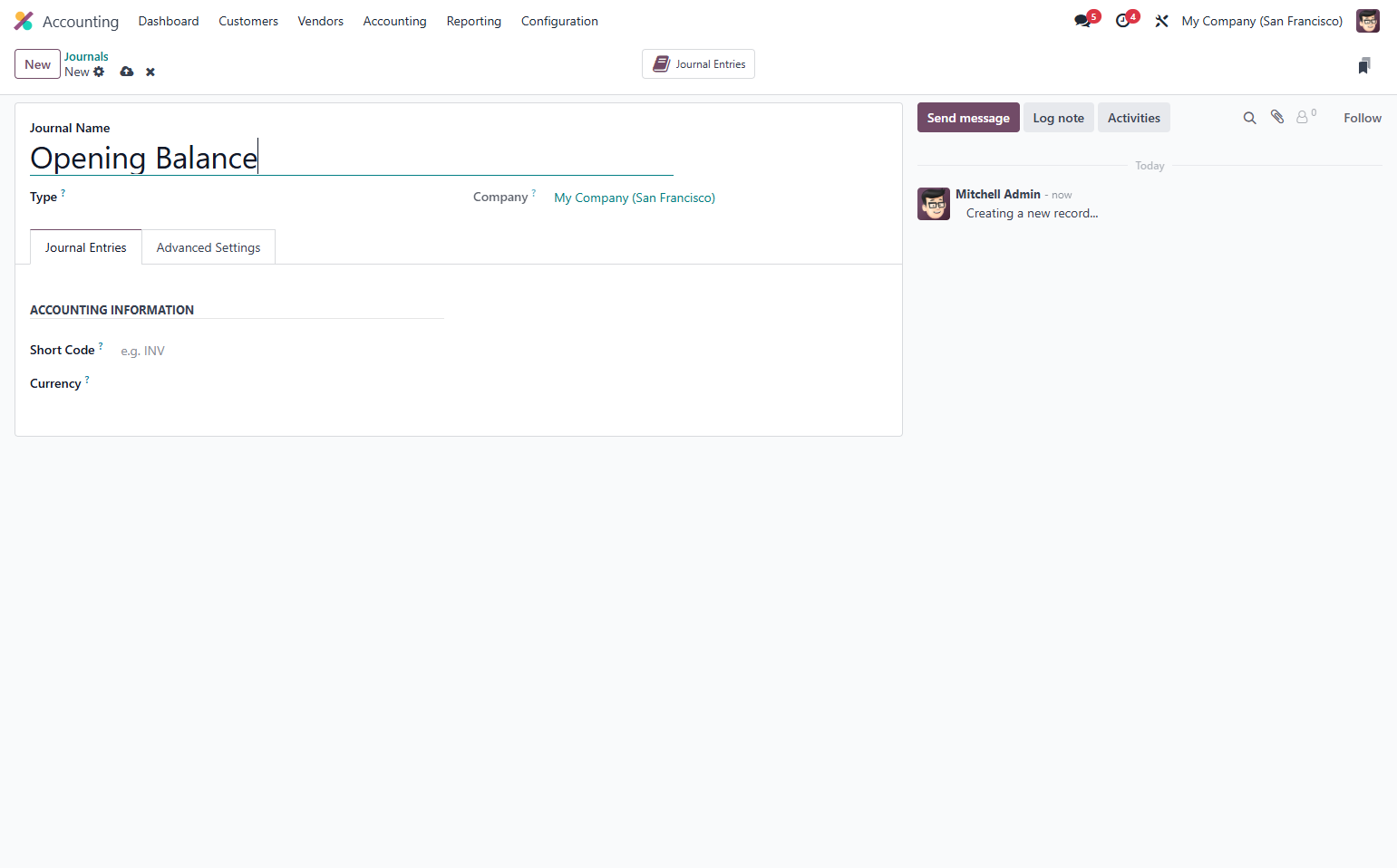Click the bookmark icon at top right

click(x=1364, y=65)
